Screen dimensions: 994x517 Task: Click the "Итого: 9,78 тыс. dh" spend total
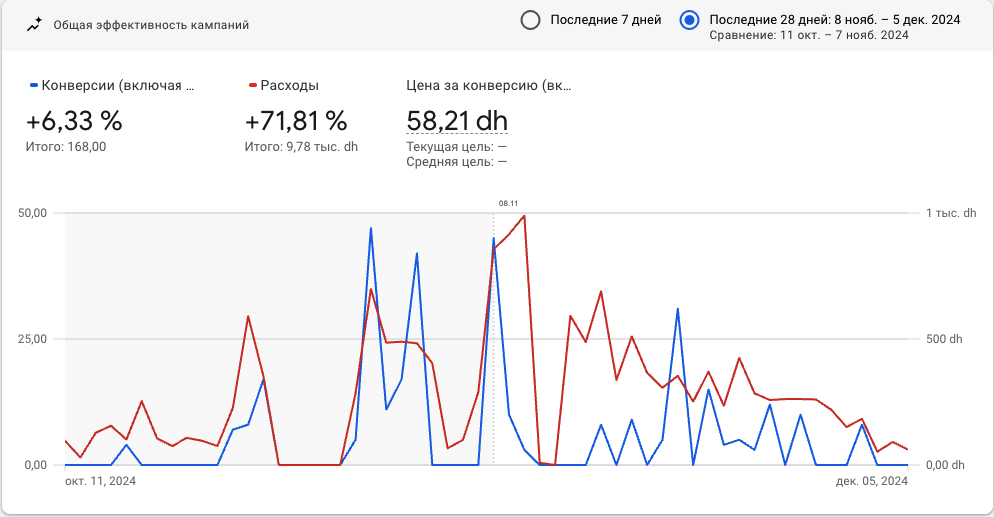click(x=301, y=146)
